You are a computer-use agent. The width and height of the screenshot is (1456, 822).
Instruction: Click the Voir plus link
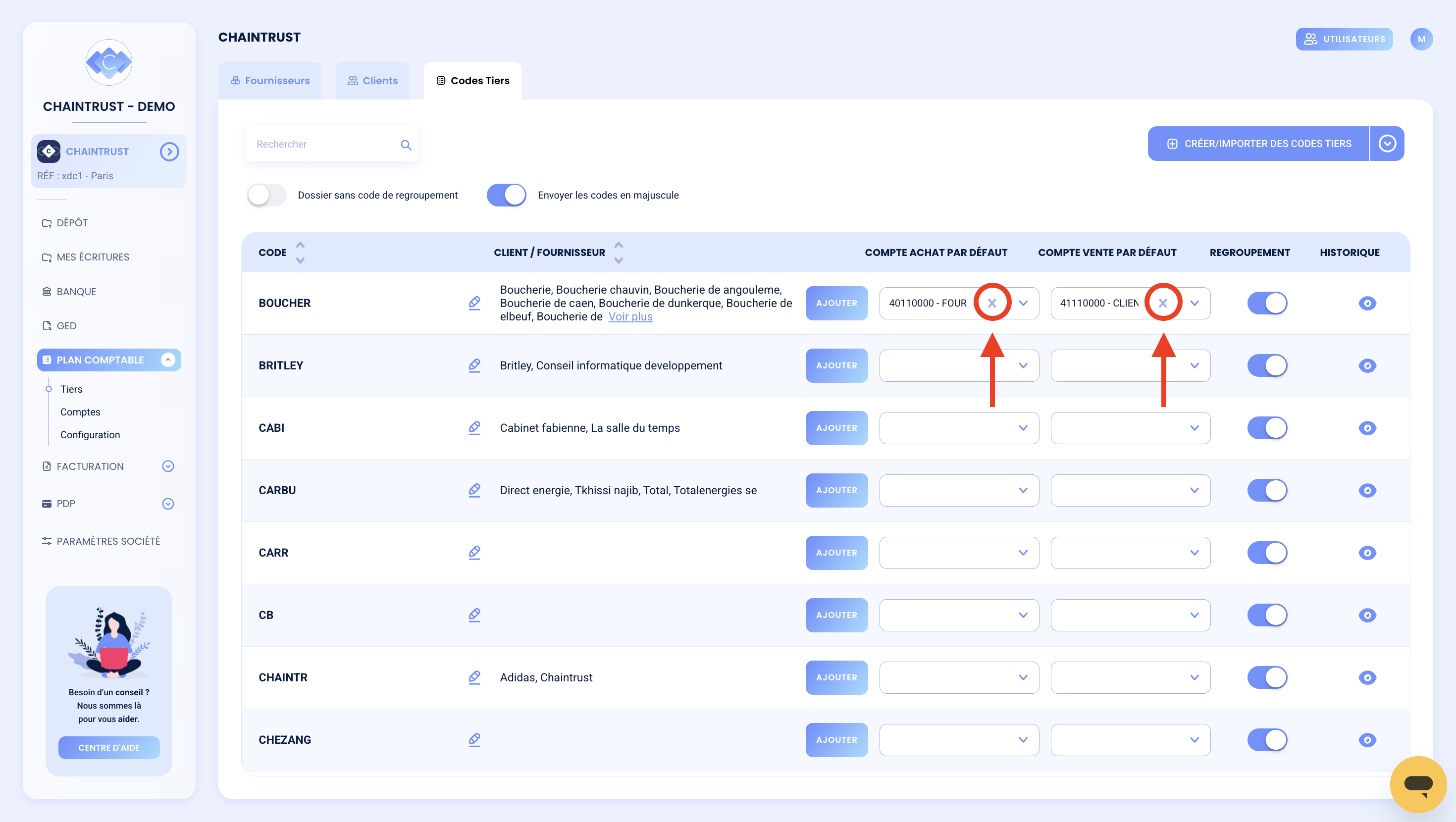pyautogui.click(x=630, y=316)
